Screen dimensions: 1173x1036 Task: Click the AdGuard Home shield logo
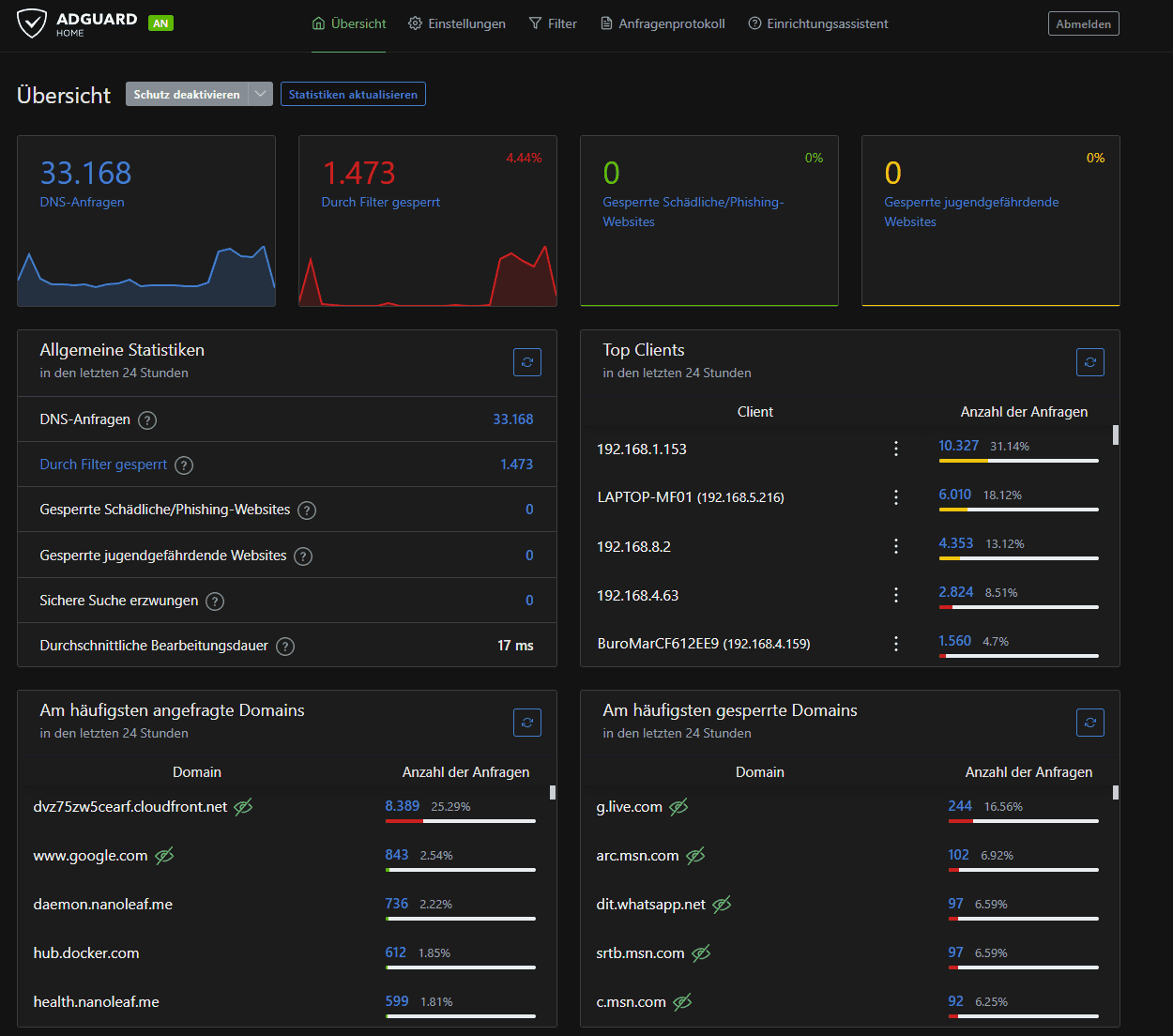click(x=32, y=23)
